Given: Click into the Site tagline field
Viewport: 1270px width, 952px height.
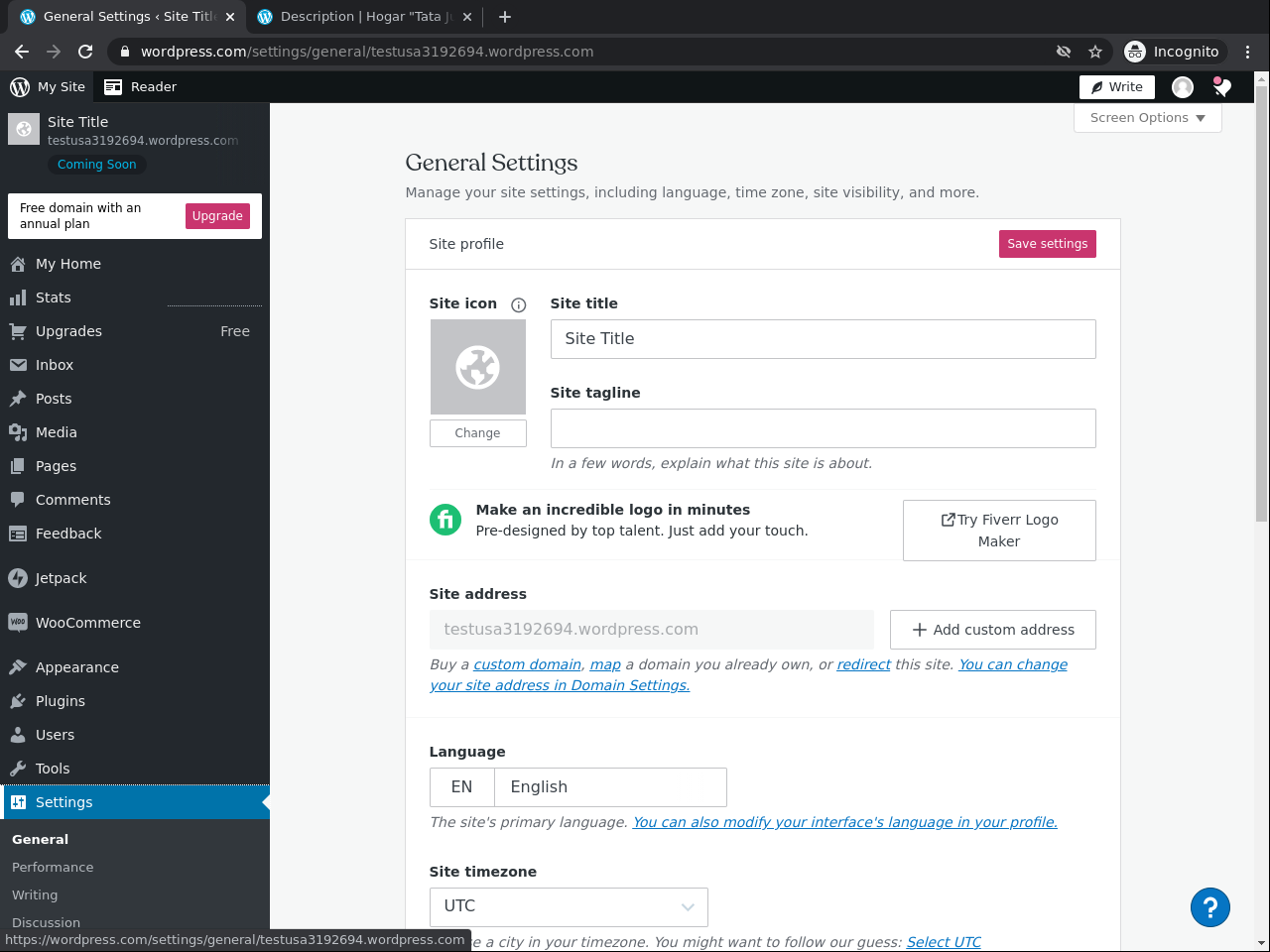Looking at the screenshot, I should click(x=824, y=428).
